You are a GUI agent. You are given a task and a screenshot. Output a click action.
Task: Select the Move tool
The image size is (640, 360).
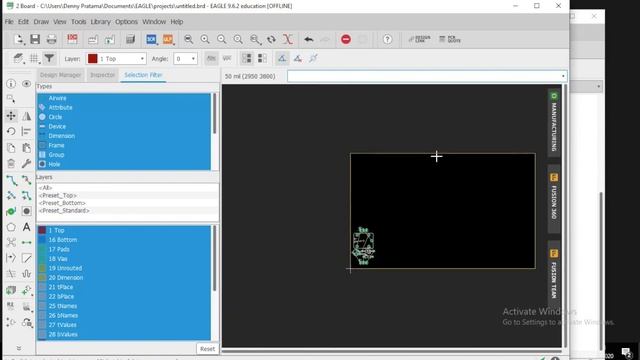11,116
